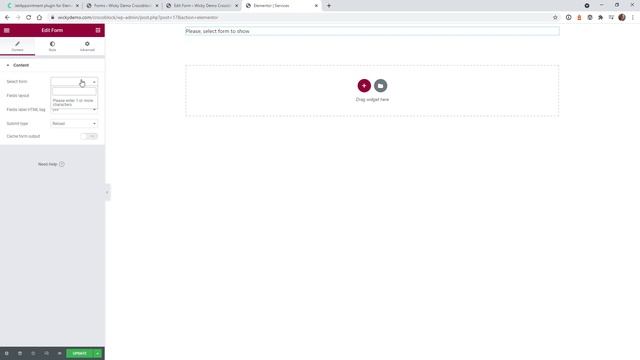Switch to the Edit Form browser tab
Screen dimensions: 640x360
pos(201,6)
